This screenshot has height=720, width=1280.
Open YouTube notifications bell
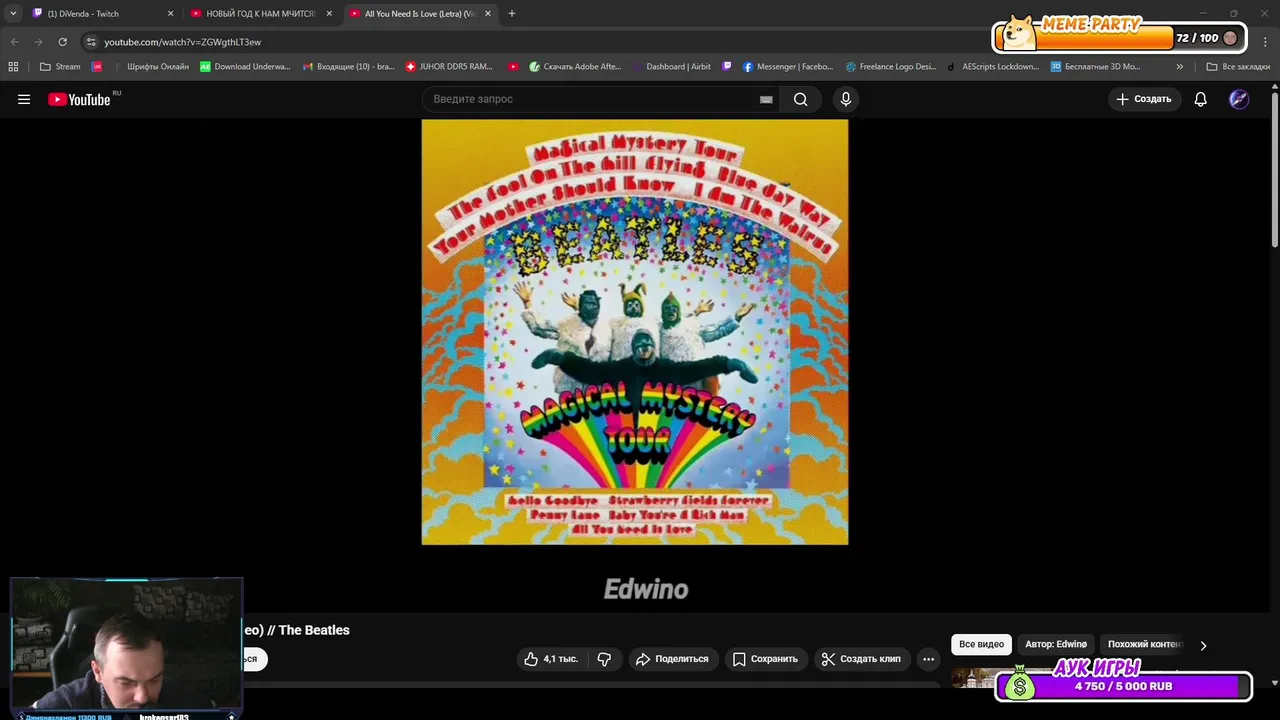pos(1200,99)
